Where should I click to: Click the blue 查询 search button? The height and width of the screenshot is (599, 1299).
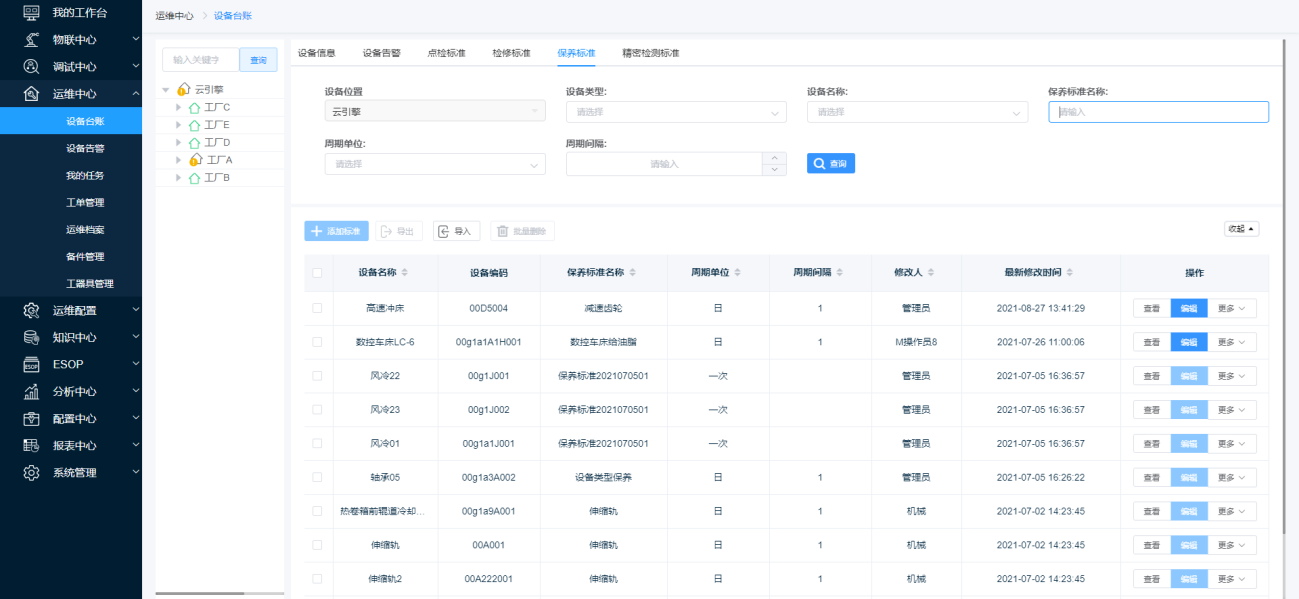[830, 163]
